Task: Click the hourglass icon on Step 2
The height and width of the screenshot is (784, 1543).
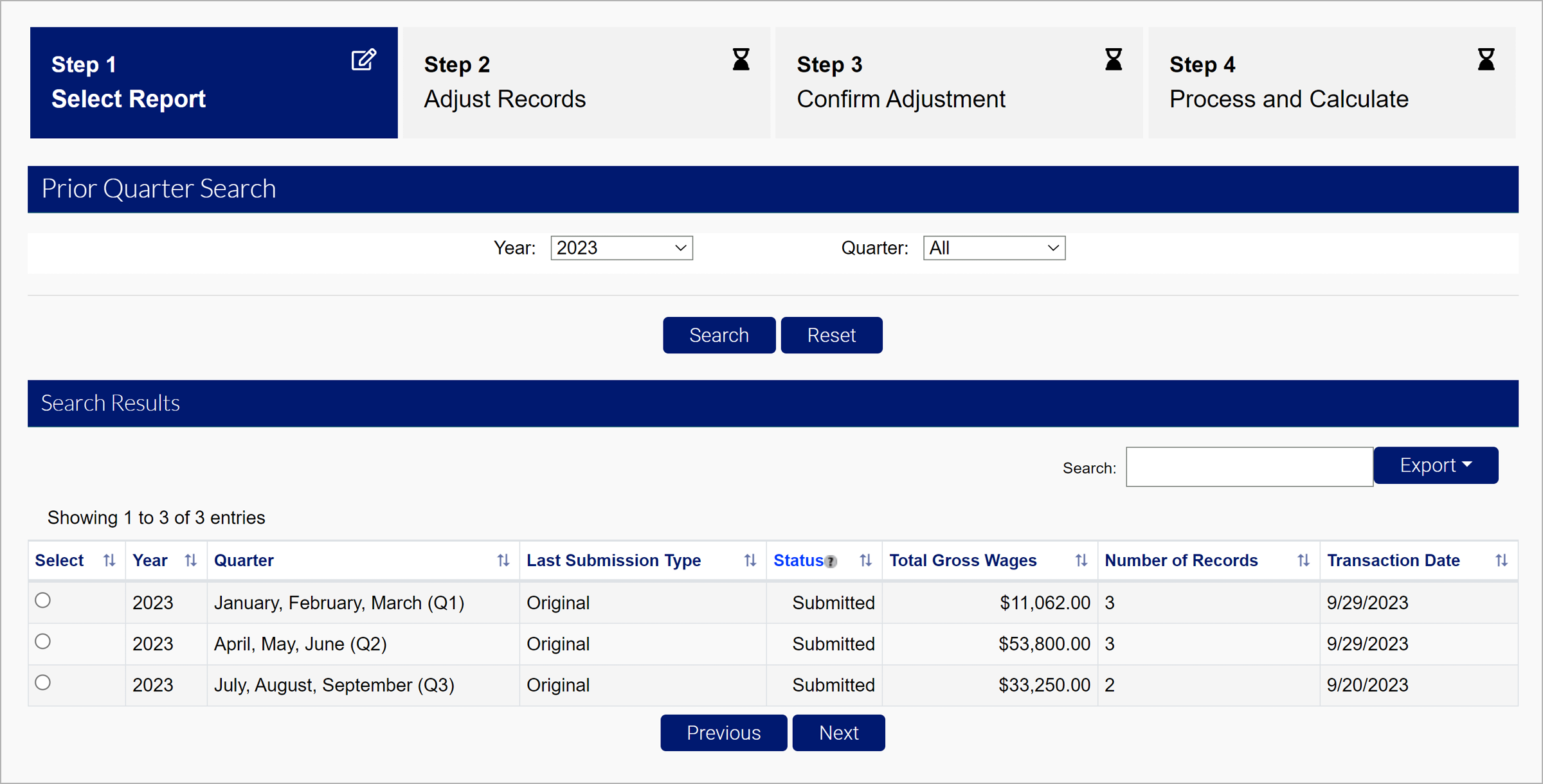Action: click(741, 60)
